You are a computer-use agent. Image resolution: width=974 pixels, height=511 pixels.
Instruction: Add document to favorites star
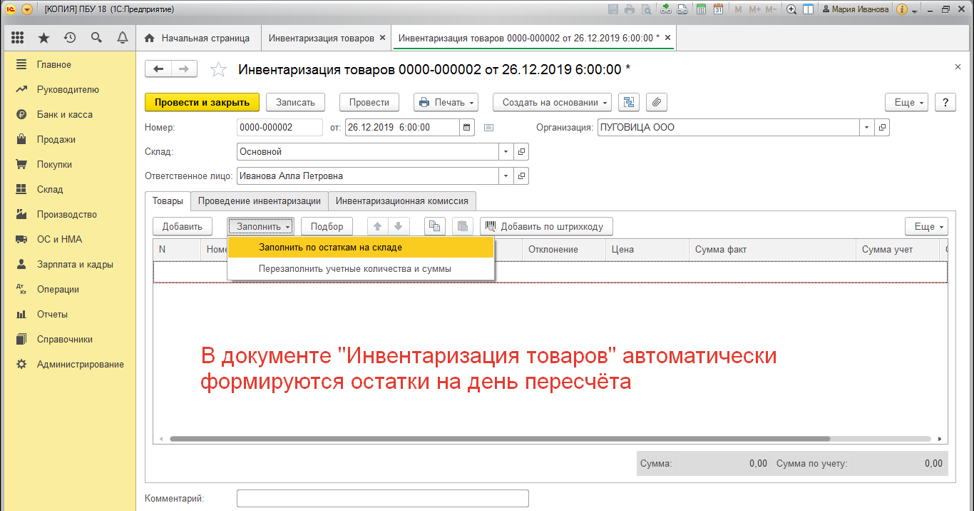pyautogui.click(x=219, y=69)
